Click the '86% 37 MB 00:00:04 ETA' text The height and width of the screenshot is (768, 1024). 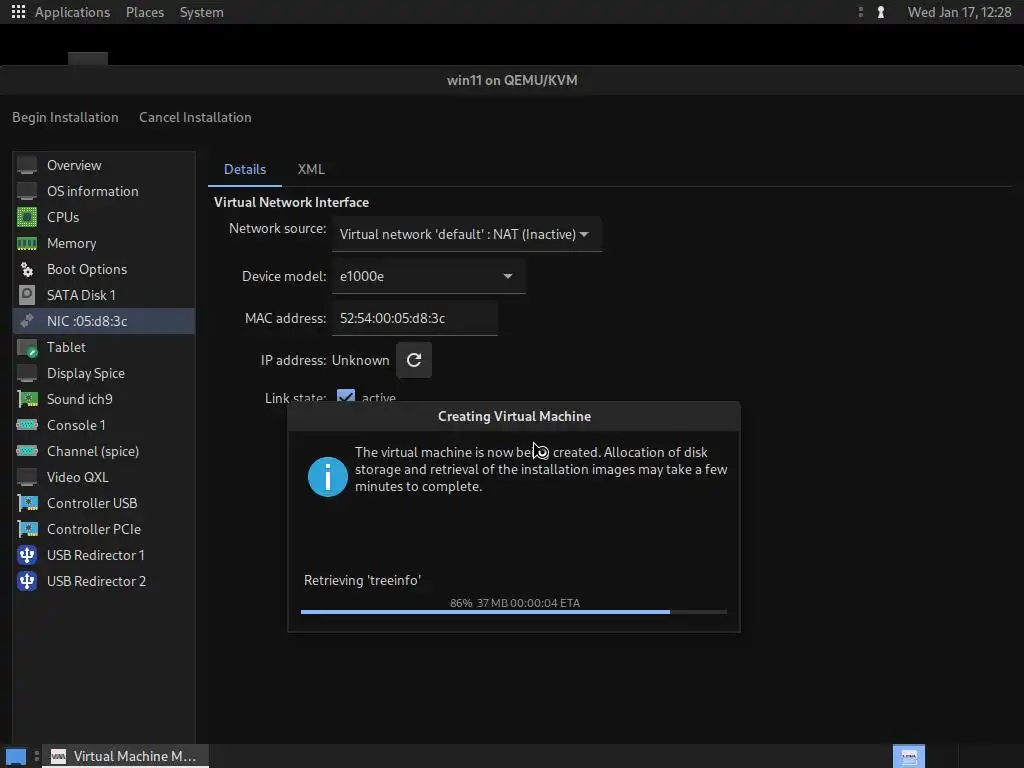(x=515, y=603)
